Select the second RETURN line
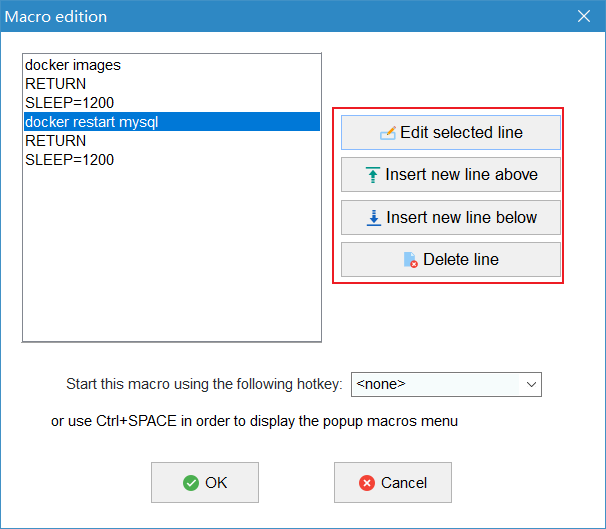Screen dimensions: 606x529 [x=172, y=141]
